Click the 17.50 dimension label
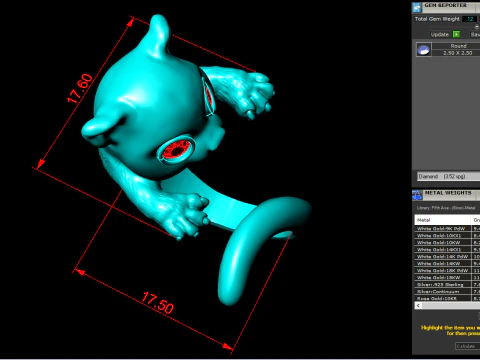The image size is (480, 360). pos(157,303)
